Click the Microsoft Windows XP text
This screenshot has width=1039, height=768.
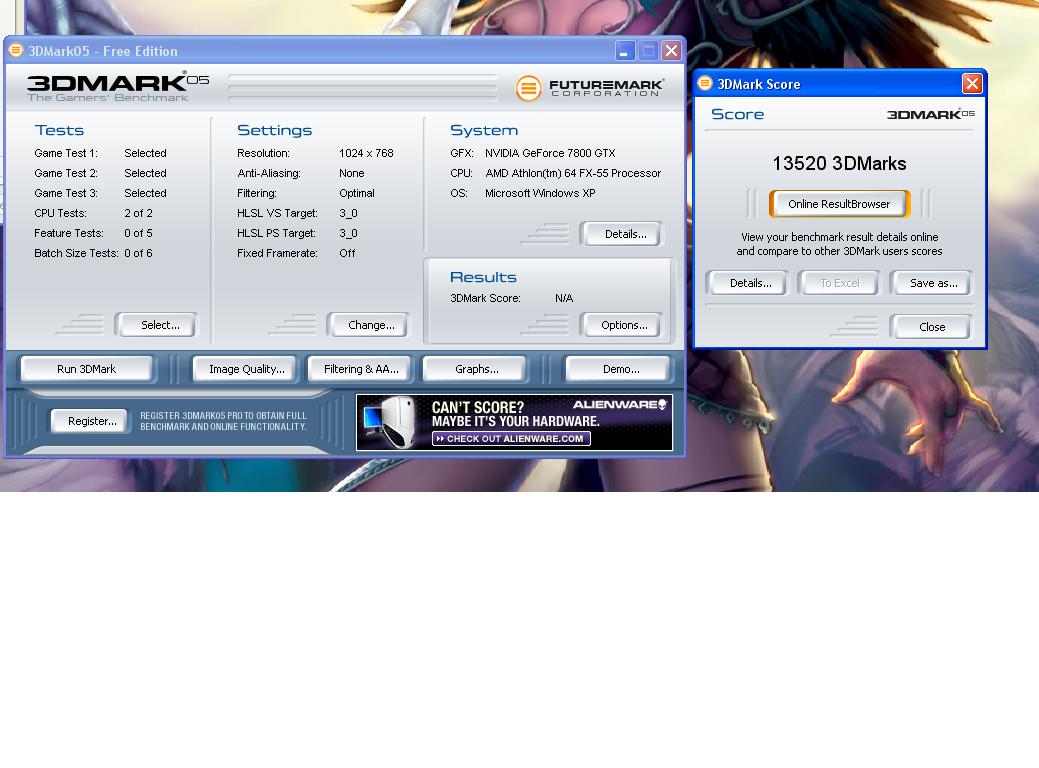coord(540,193)
